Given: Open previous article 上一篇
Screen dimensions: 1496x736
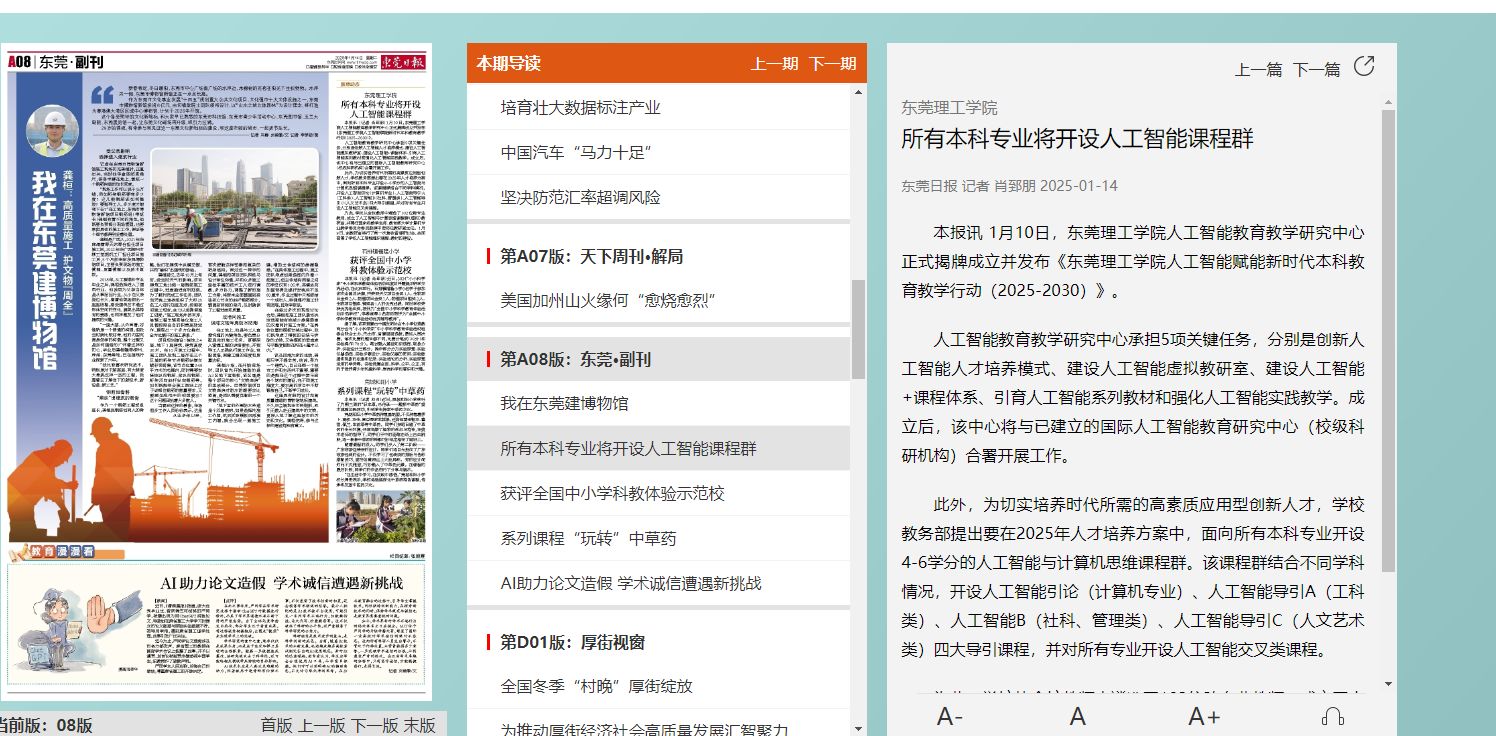Looking at the screenshot, I should tap(1258, 69).
